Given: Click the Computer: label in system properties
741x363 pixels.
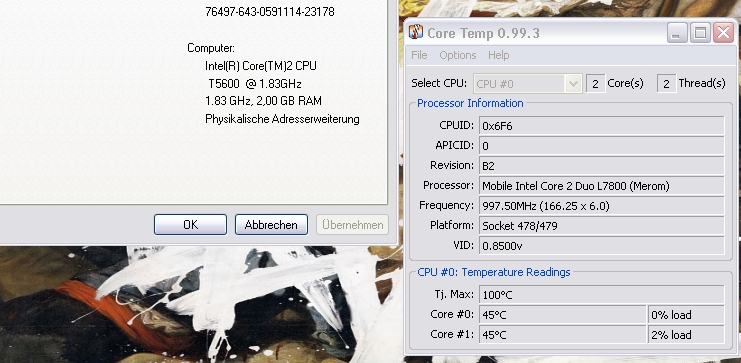Looking at the screenshot, I should tap(211, 48).
